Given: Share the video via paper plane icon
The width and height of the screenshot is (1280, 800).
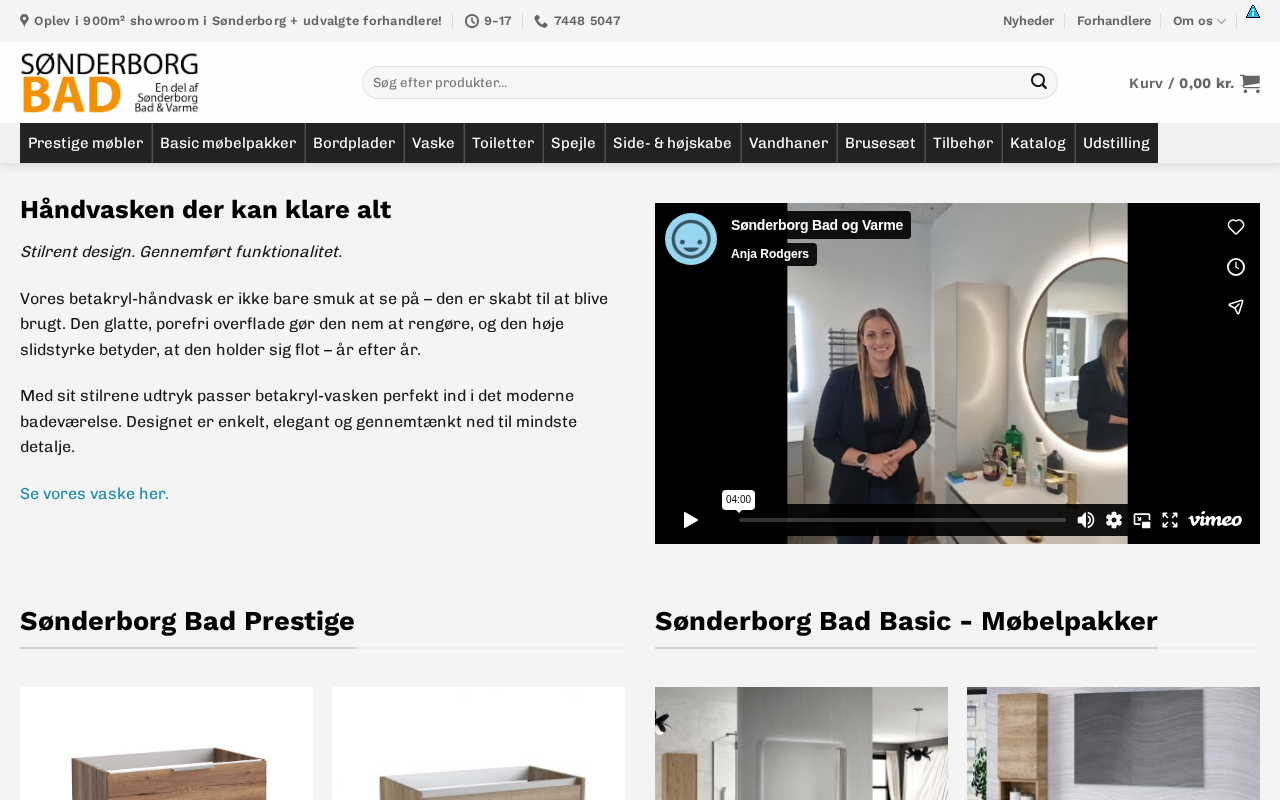Looking at the screenshot, I should click(x=1236, y=307).
